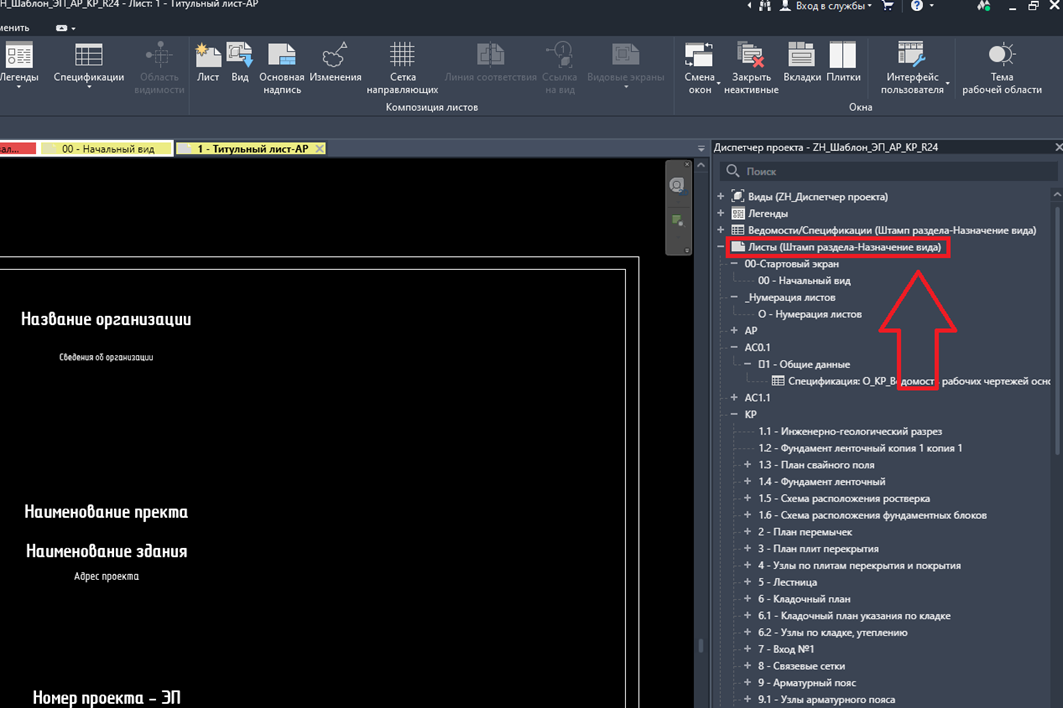1063x708 pixels.
Task: Select Основная надпись tool
Action: (x=281, y=68)
